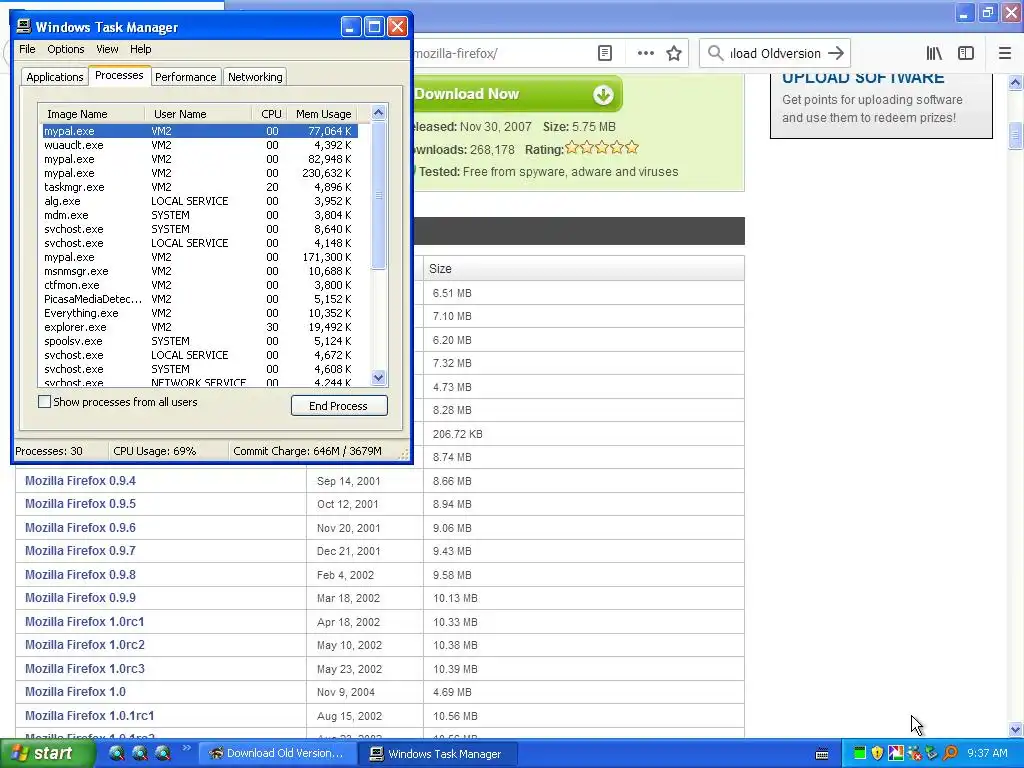Viewport: 1024px width, 768px height.
Task: Click the reader view icon in address bar
Action: coord(605,54)
